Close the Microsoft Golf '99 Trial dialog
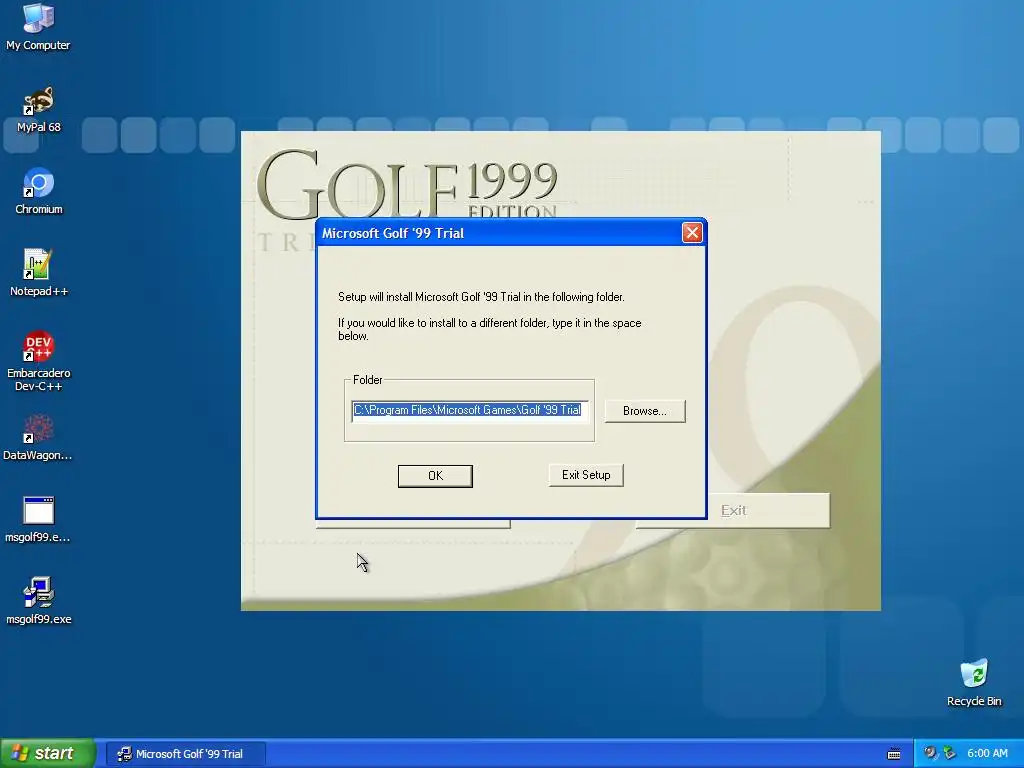Image resolution: width=1024 pixels, height=768 pixels. [692, 232]
